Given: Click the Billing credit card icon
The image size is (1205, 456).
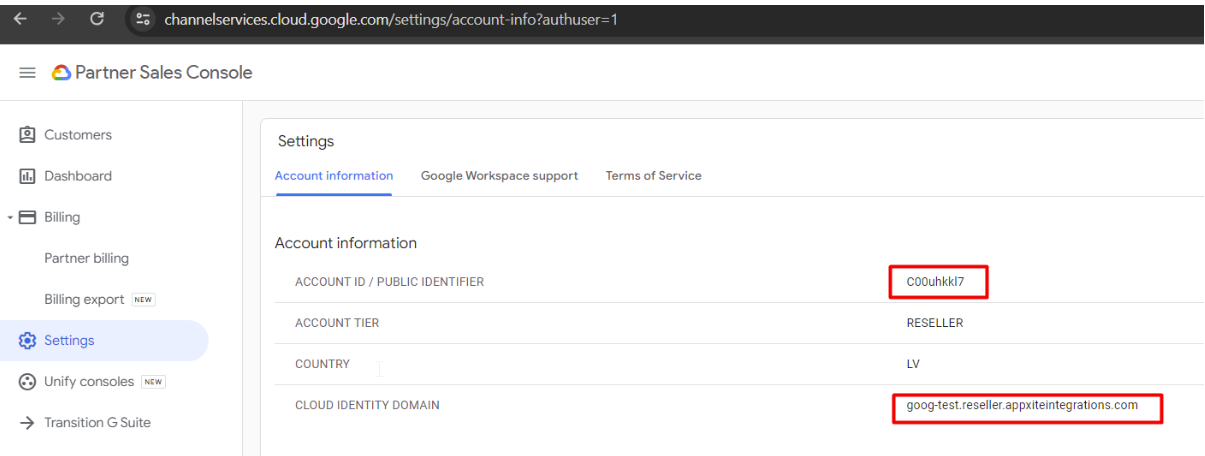Looking at the screenshot, I should 27,217.
